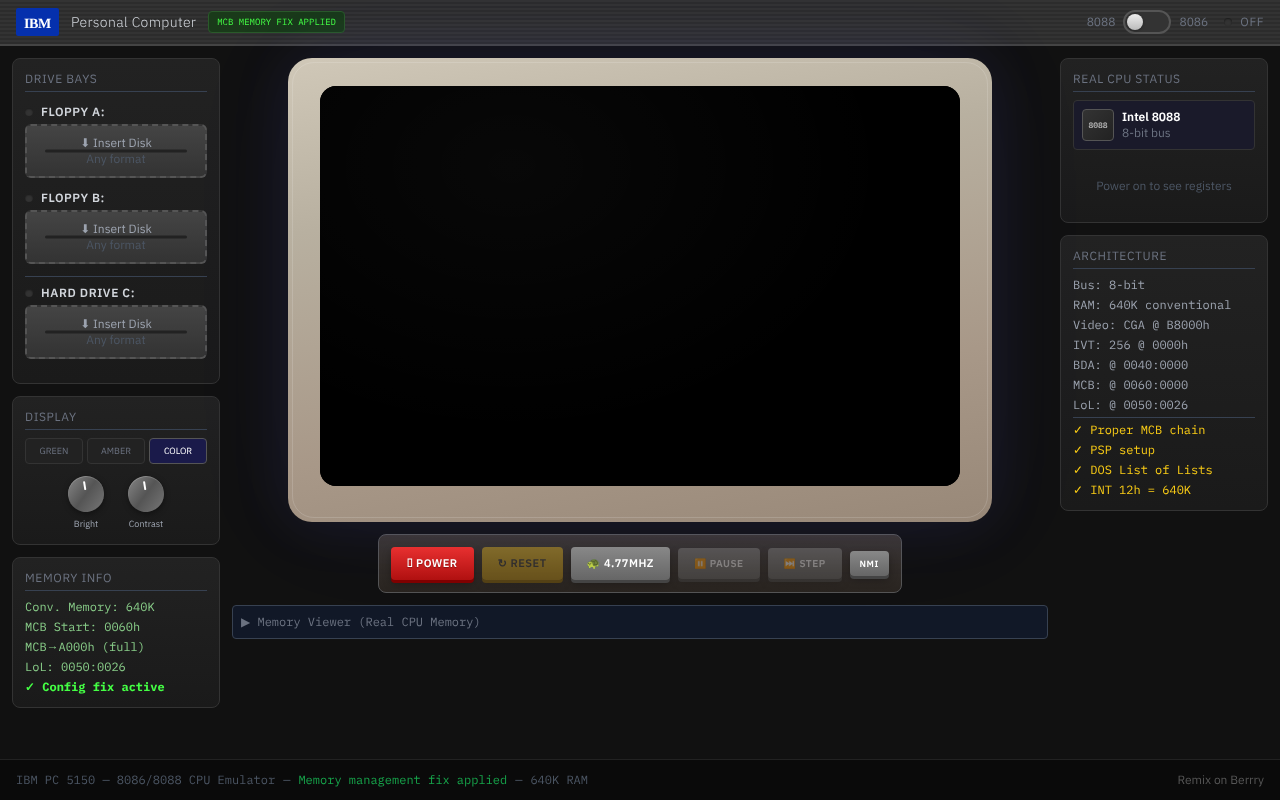Insert disk into Floppy A slot
This screenshot has width=1280, height=800.
coord(116,151)
